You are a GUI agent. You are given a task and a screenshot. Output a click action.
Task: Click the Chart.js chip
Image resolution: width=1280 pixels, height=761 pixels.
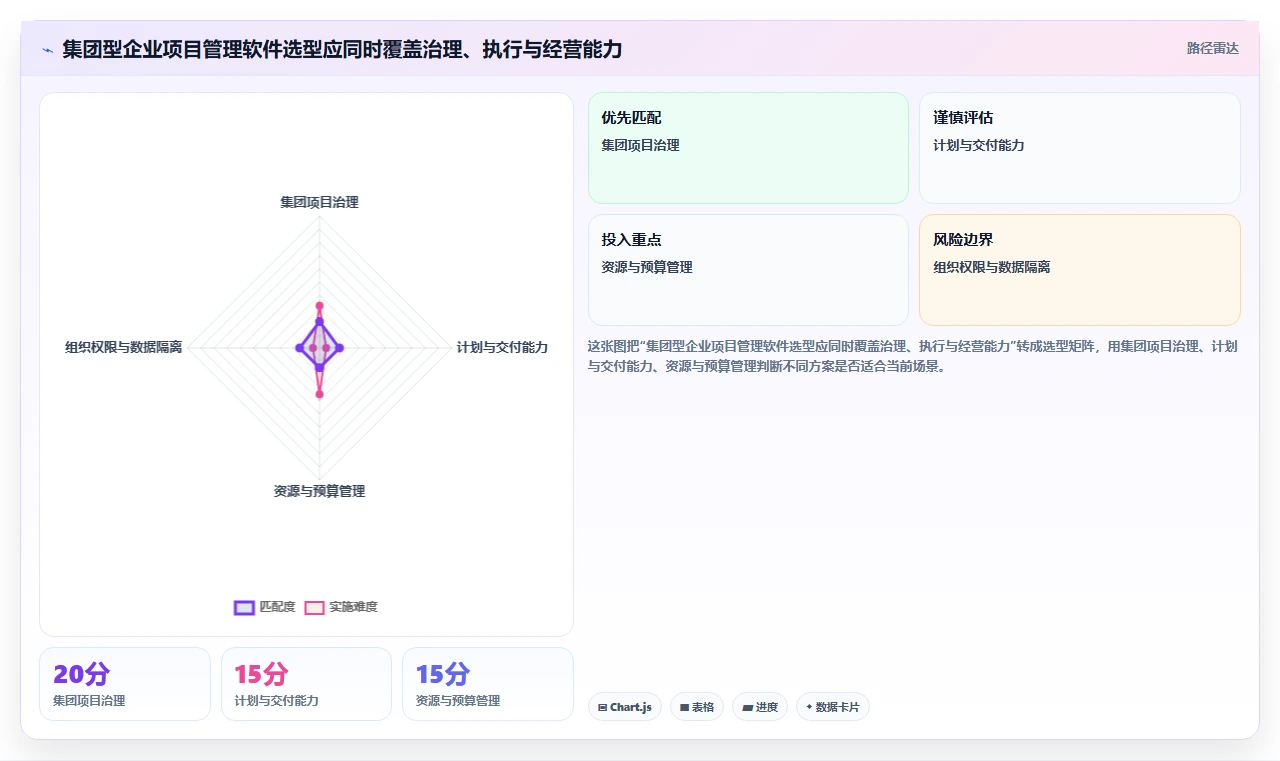625,707
